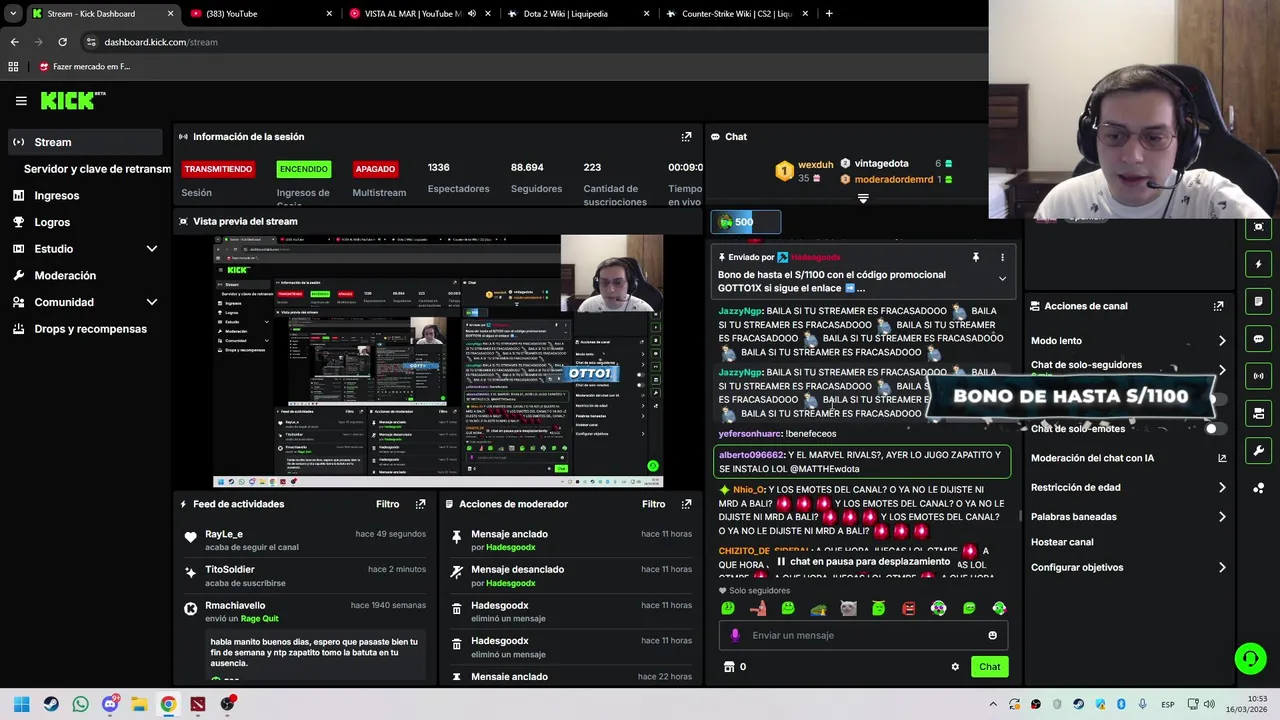Click the broadcast signal sidebar icon

(1259, 376)
